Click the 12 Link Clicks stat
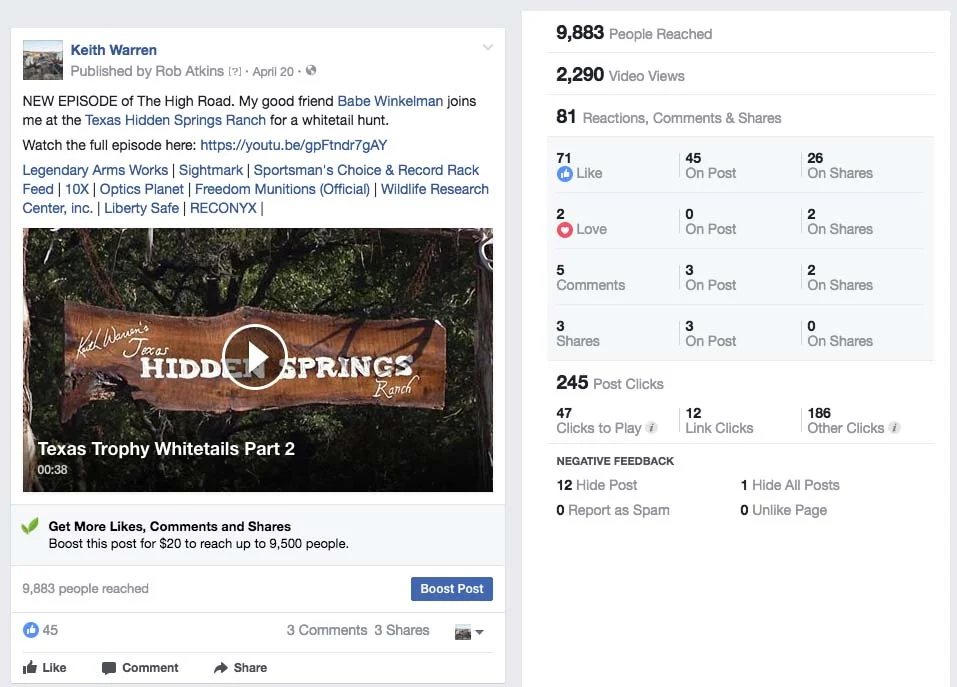The width and height of the screenshot is (957, 687). (x=719, y=420)
